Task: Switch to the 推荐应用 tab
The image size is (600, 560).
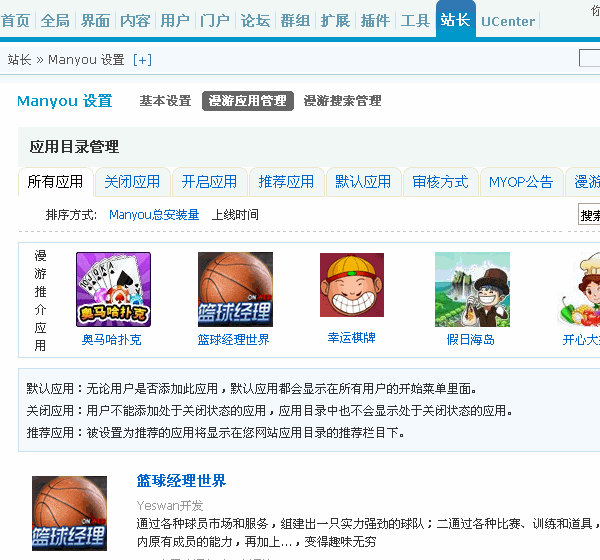Action: 286,182
